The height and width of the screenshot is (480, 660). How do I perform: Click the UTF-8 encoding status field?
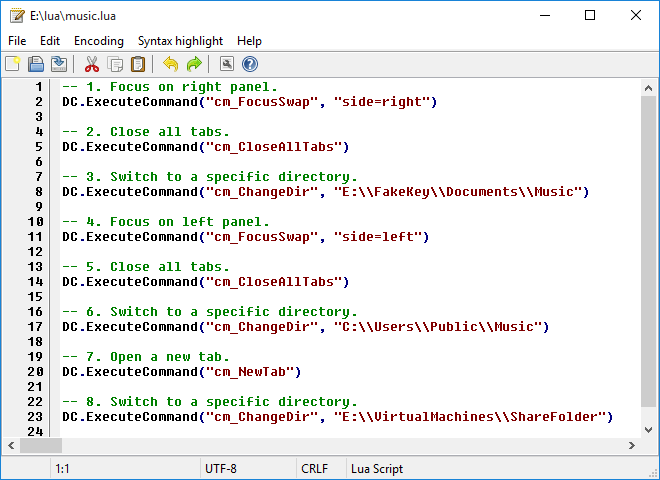tap(221, 468)
